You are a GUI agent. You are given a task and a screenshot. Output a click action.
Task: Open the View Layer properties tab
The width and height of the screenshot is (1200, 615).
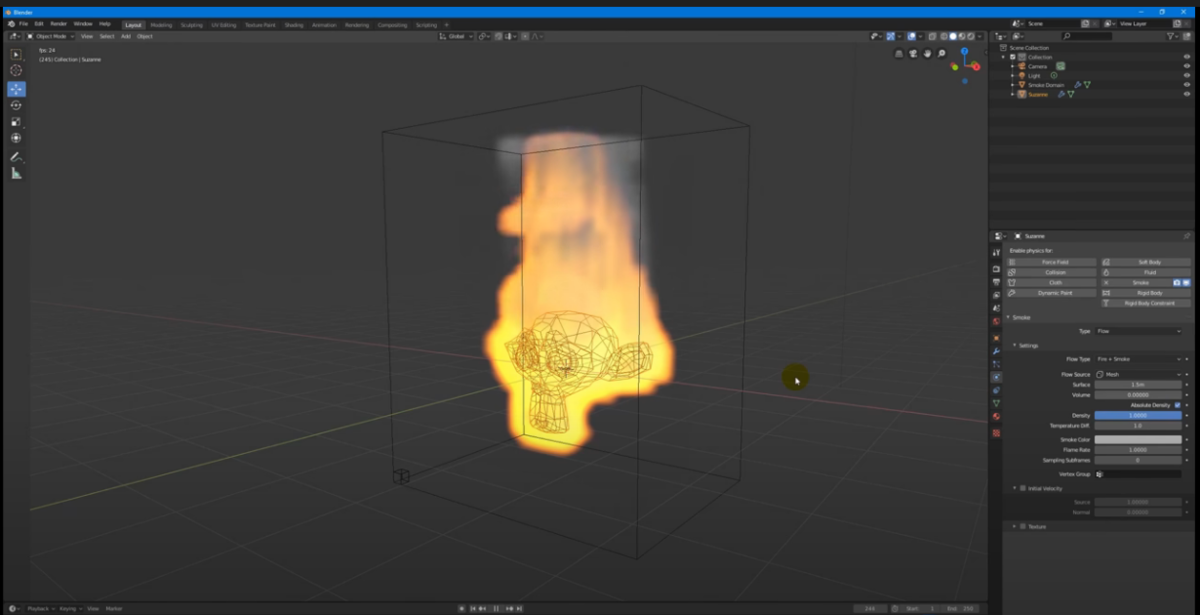pyautogui.click(x=996, y=296)
